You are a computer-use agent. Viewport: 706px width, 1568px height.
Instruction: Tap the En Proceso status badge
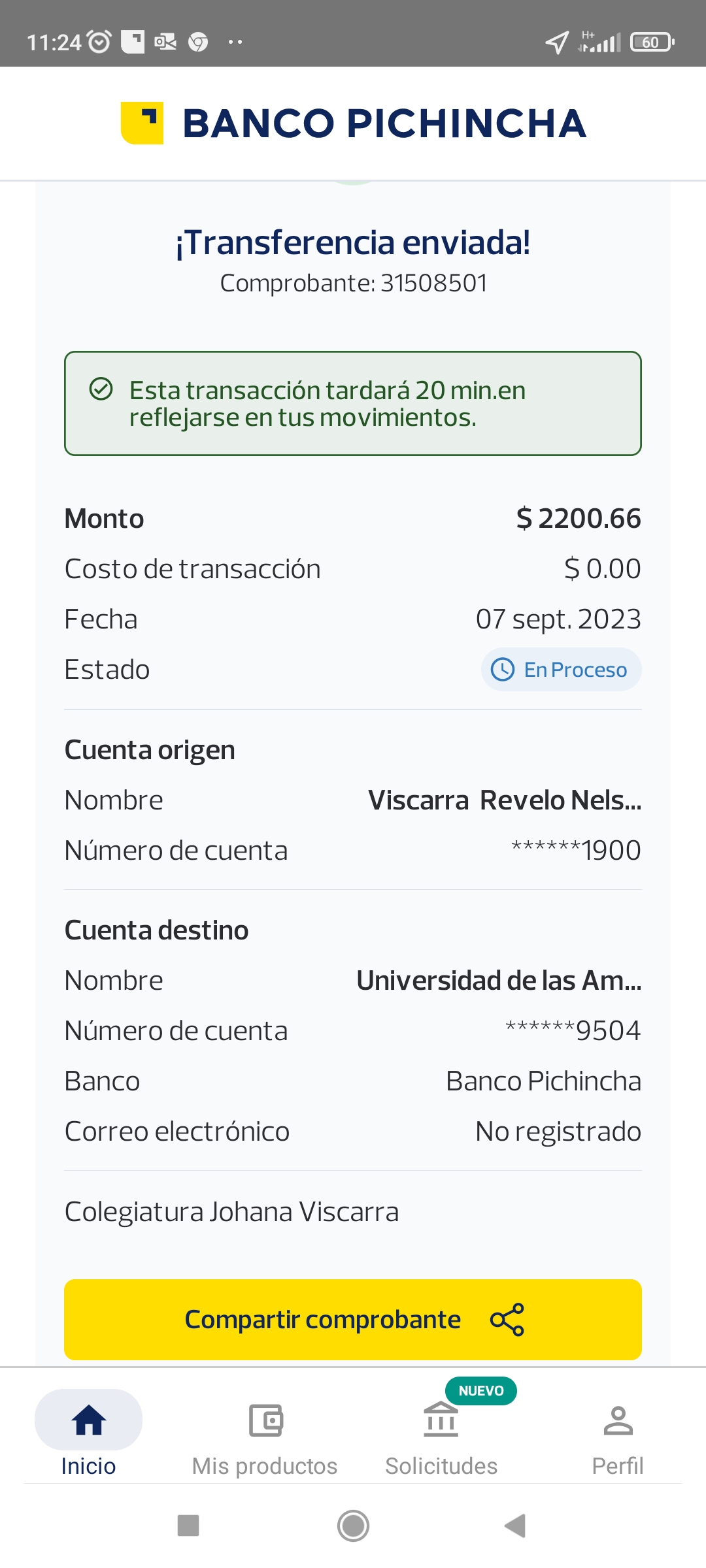562,670
